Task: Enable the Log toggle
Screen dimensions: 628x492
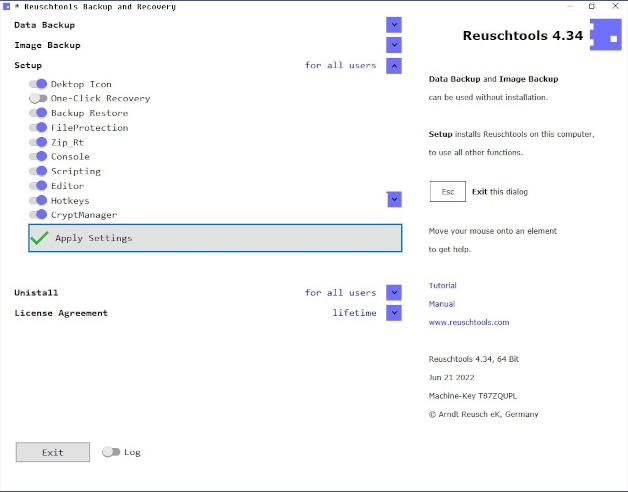Action: [x=111, y=452]
